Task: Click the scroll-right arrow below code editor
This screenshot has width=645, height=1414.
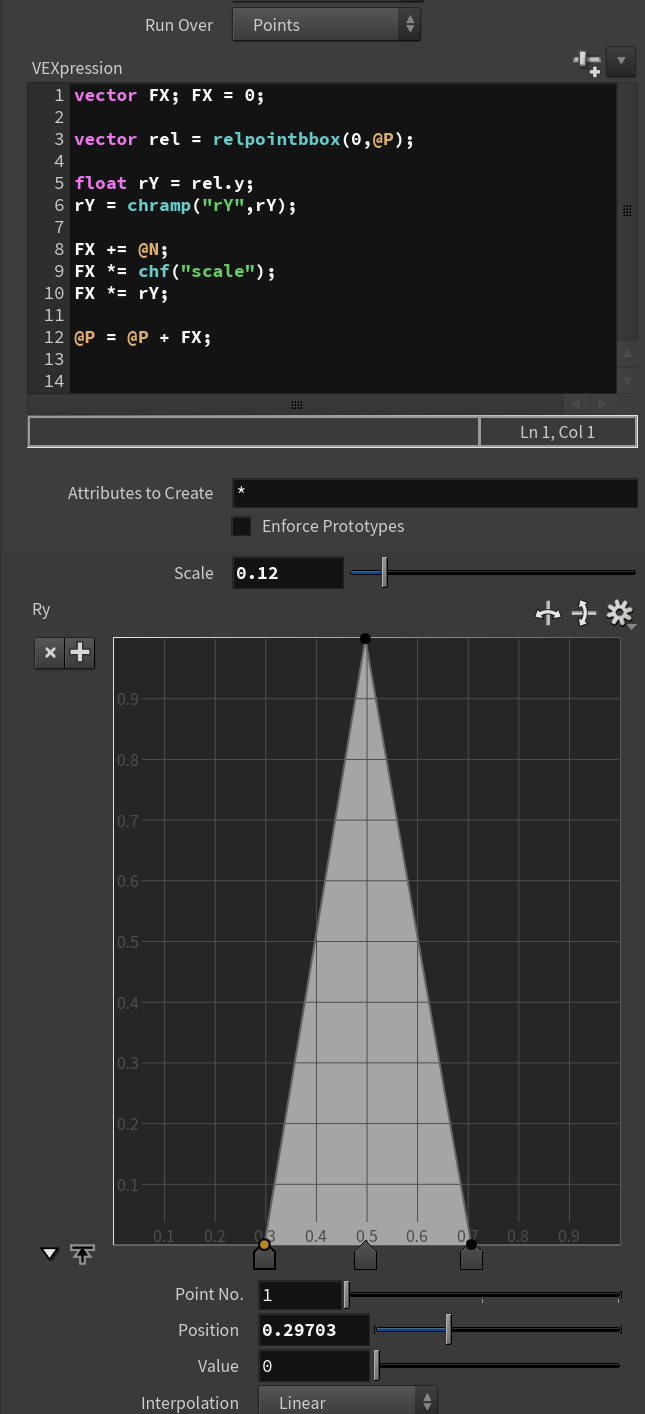Action: click(602, 405)
